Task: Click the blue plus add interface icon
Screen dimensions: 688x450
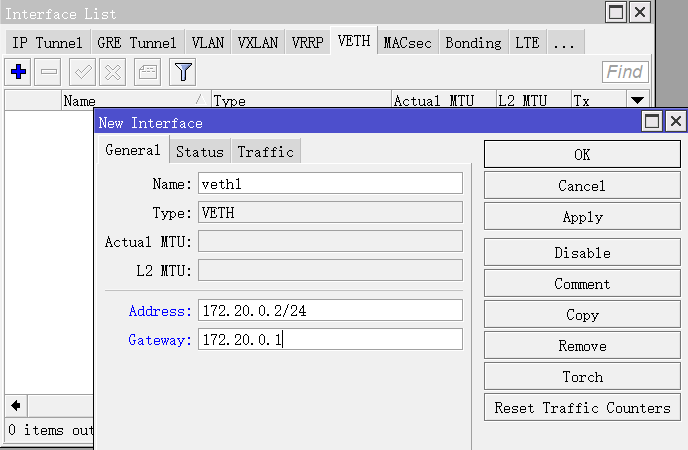Action: click(x=18, y=72)
